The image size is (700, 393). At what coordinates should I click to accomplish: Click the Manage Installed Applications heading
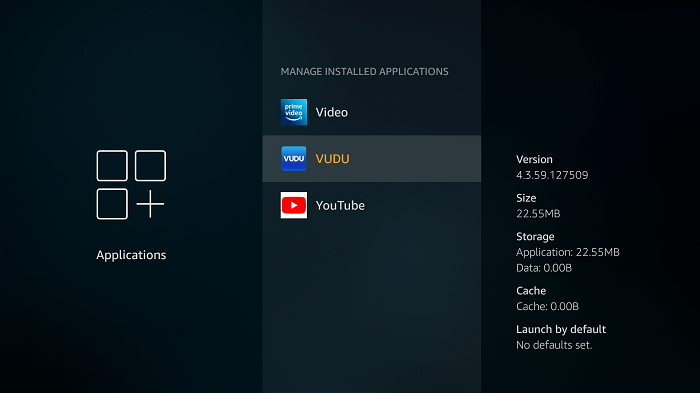coord(364,71)
